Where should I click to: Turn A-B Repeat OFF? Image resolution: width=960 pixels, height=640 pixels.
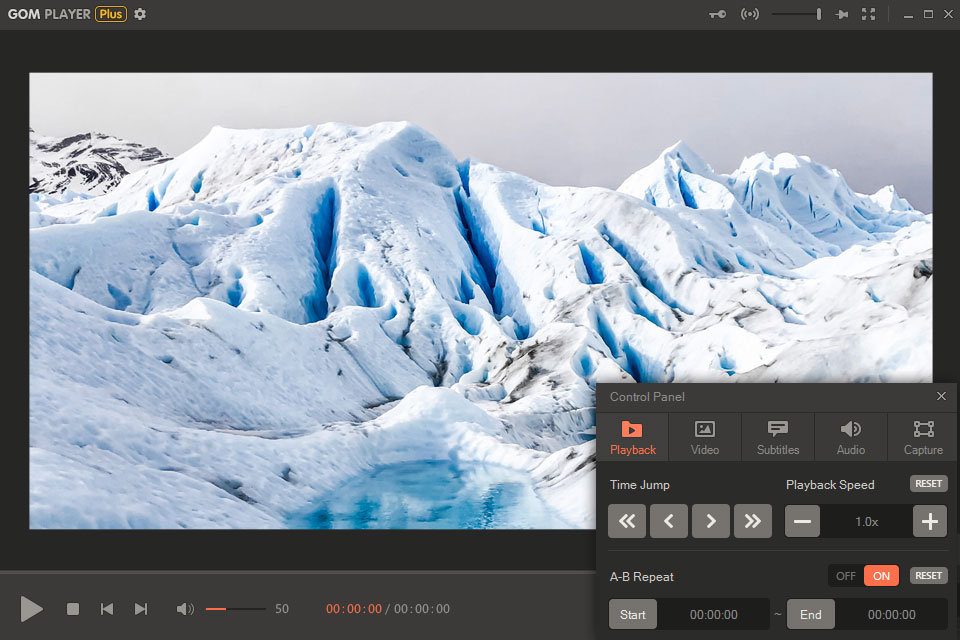click(846, 576)
